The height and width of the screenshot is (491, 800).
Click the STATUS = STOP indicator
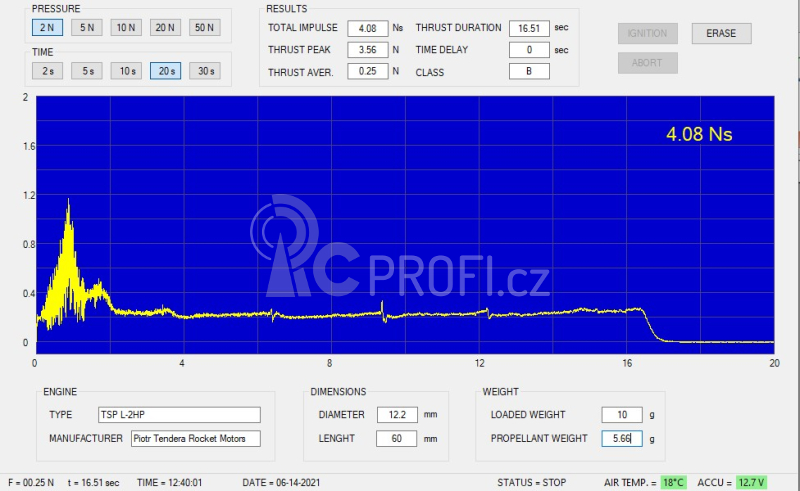(532, 482)
